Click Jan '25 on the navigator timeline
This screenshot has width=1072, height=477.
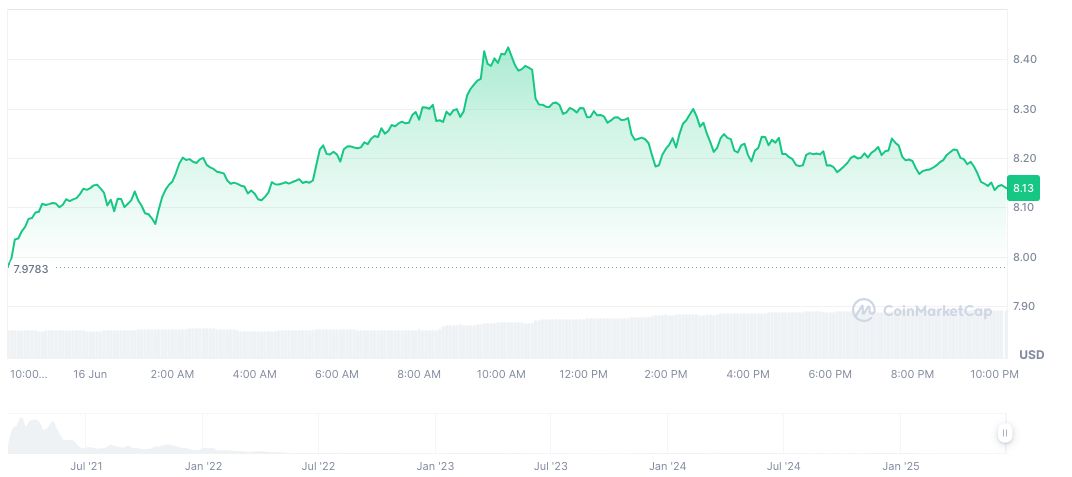[902, 466]
